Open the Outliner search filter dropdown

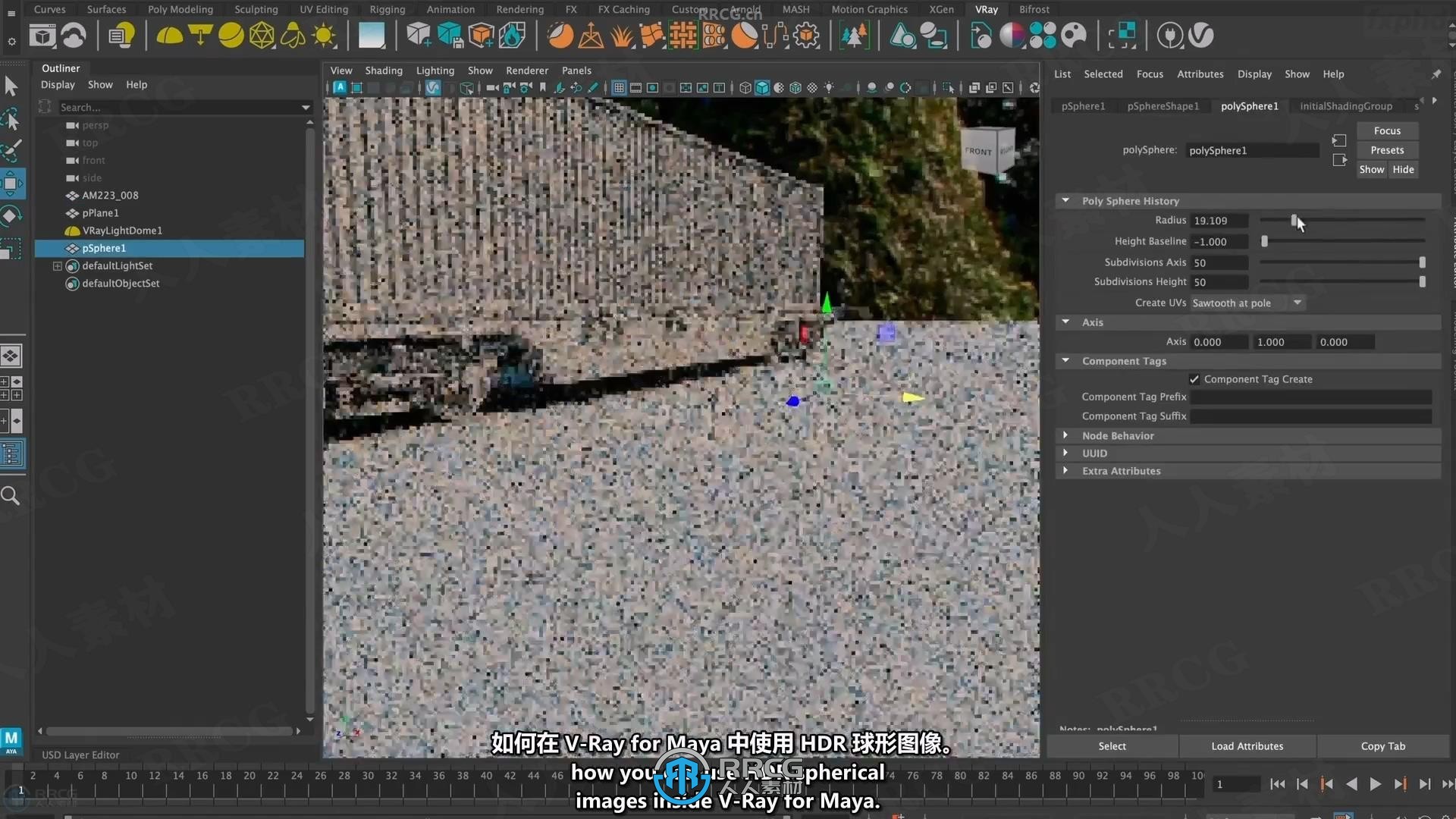coord(306,108)
